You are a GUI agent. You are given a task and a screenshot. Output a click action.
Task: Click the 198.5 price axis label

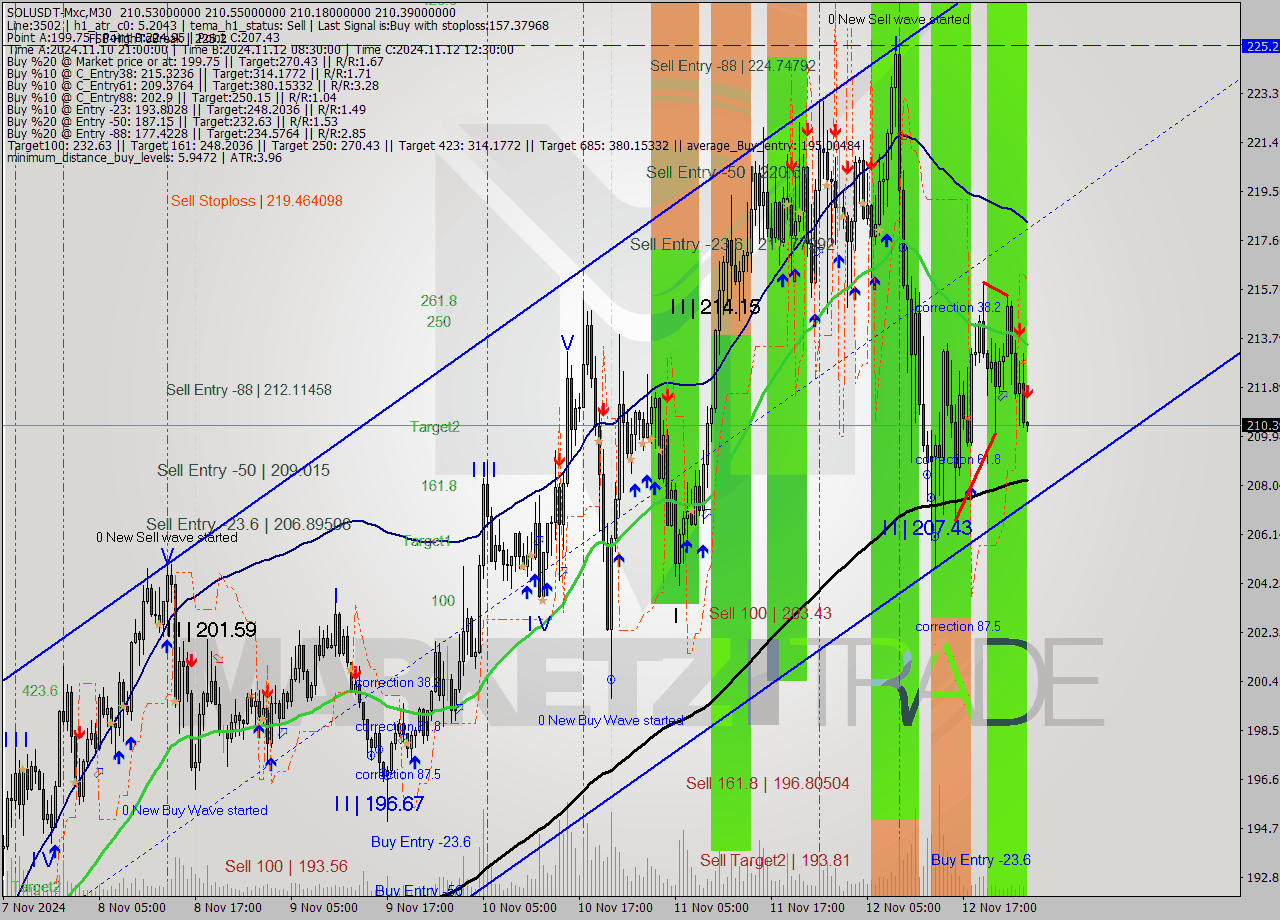coord(1263,730)
